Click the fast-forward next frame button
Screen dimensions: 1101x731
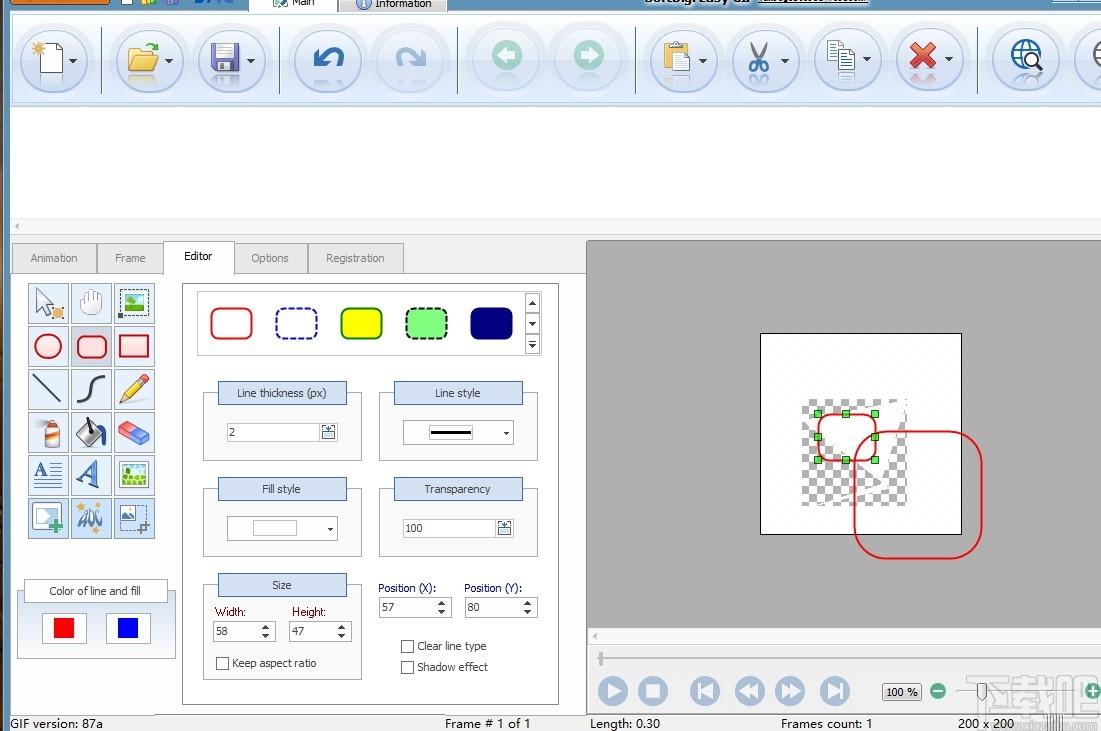[790, 691]
